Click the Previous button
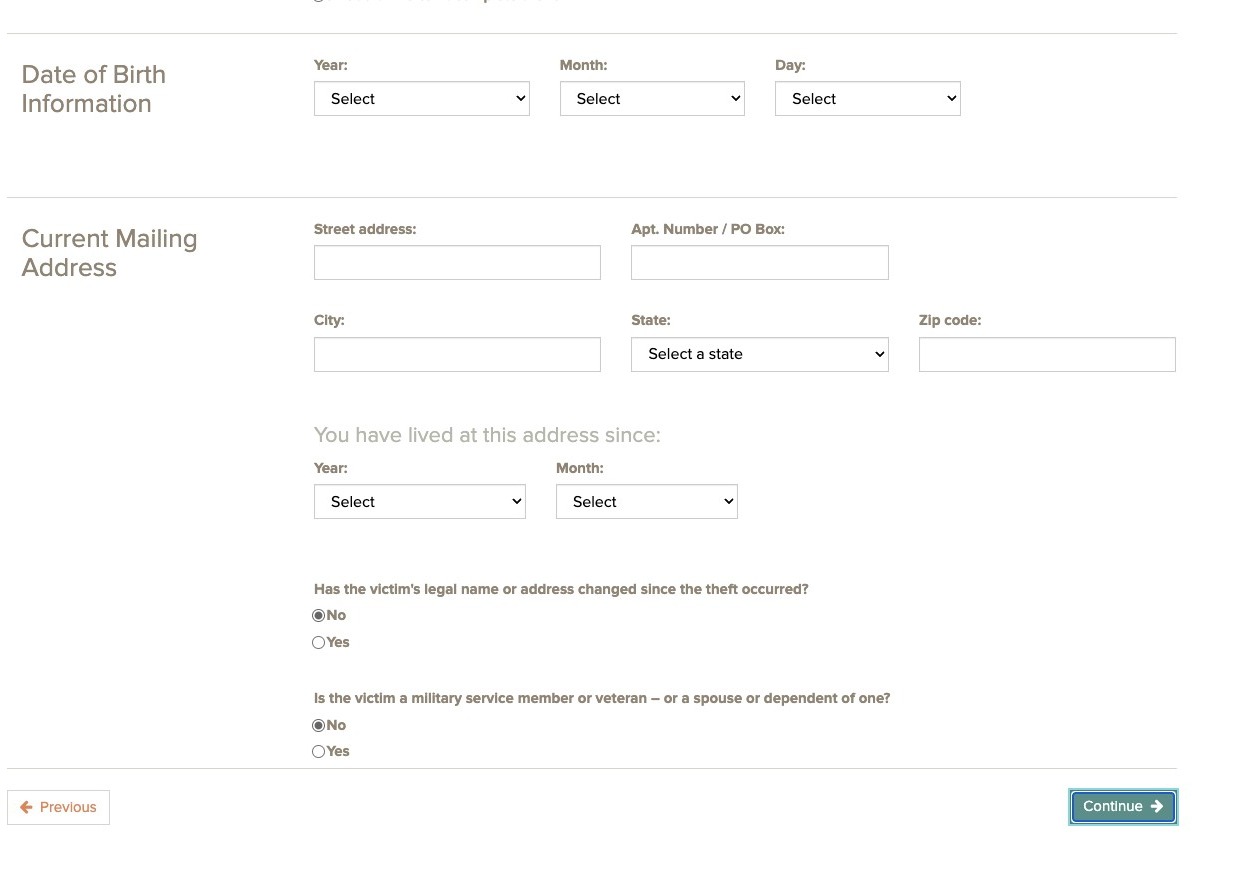1235x878 pixels. pyautogui.click(x=58, y=808)
